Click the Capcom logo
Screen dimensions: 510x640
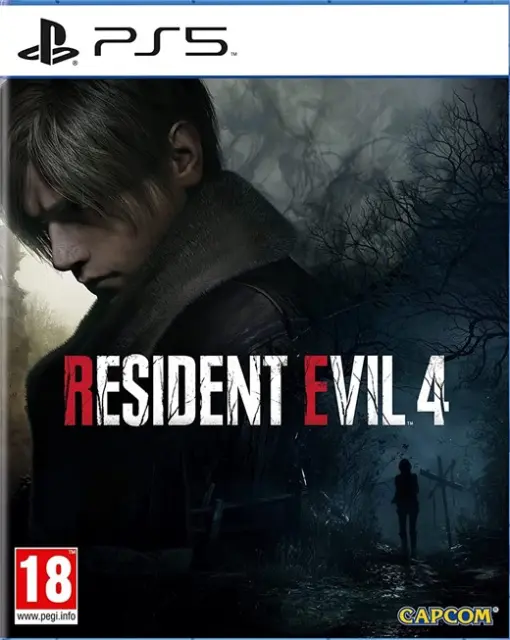pos(445,616)
